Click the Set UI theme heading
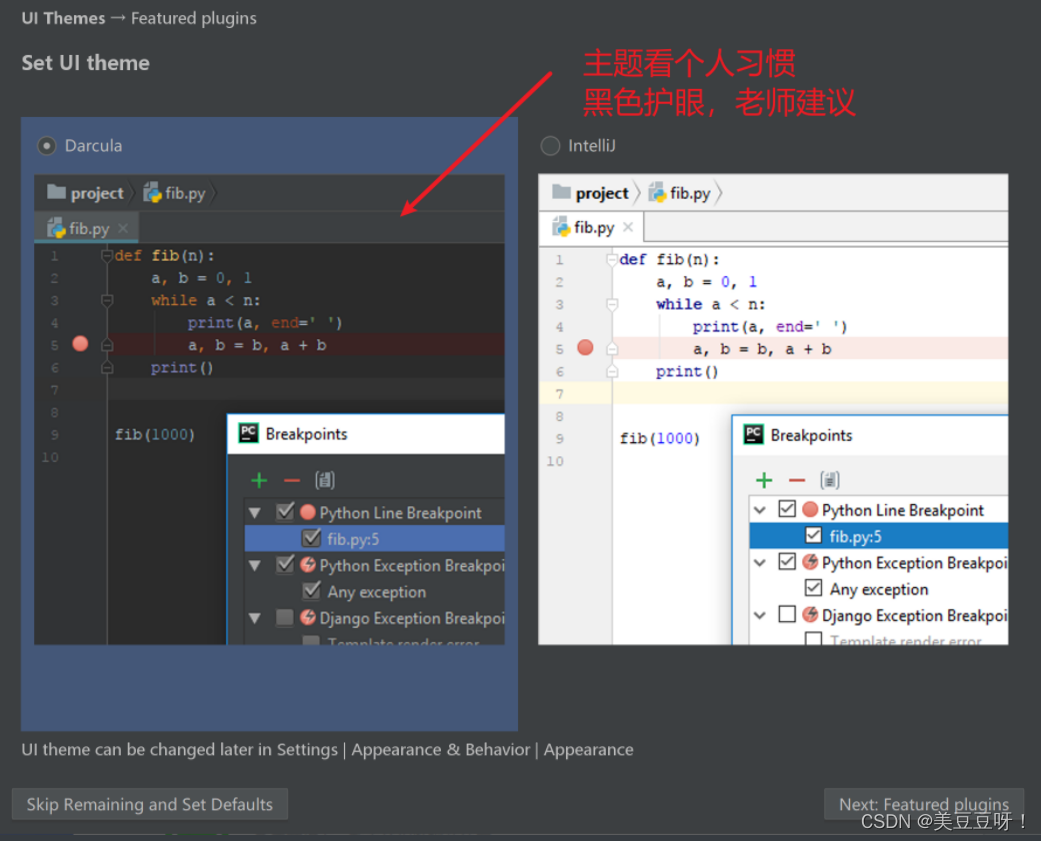Screen dimensions: 1041x841 (86, 62)
